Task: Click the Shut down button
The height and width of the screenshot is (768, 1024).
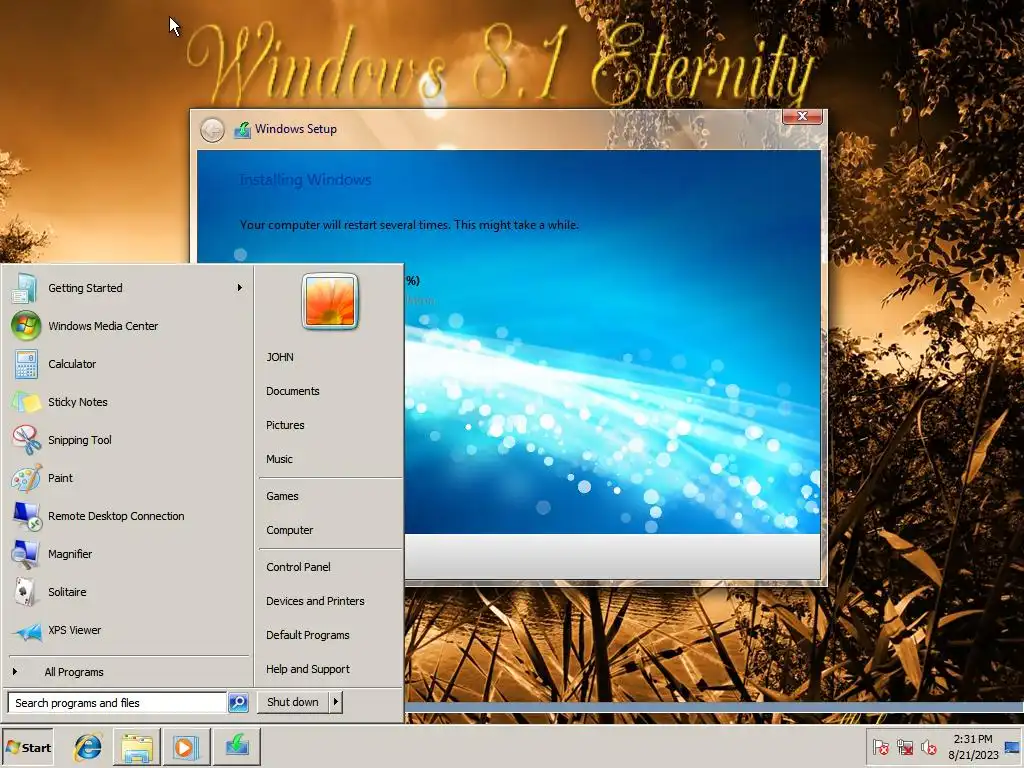Action: [293, 702]
